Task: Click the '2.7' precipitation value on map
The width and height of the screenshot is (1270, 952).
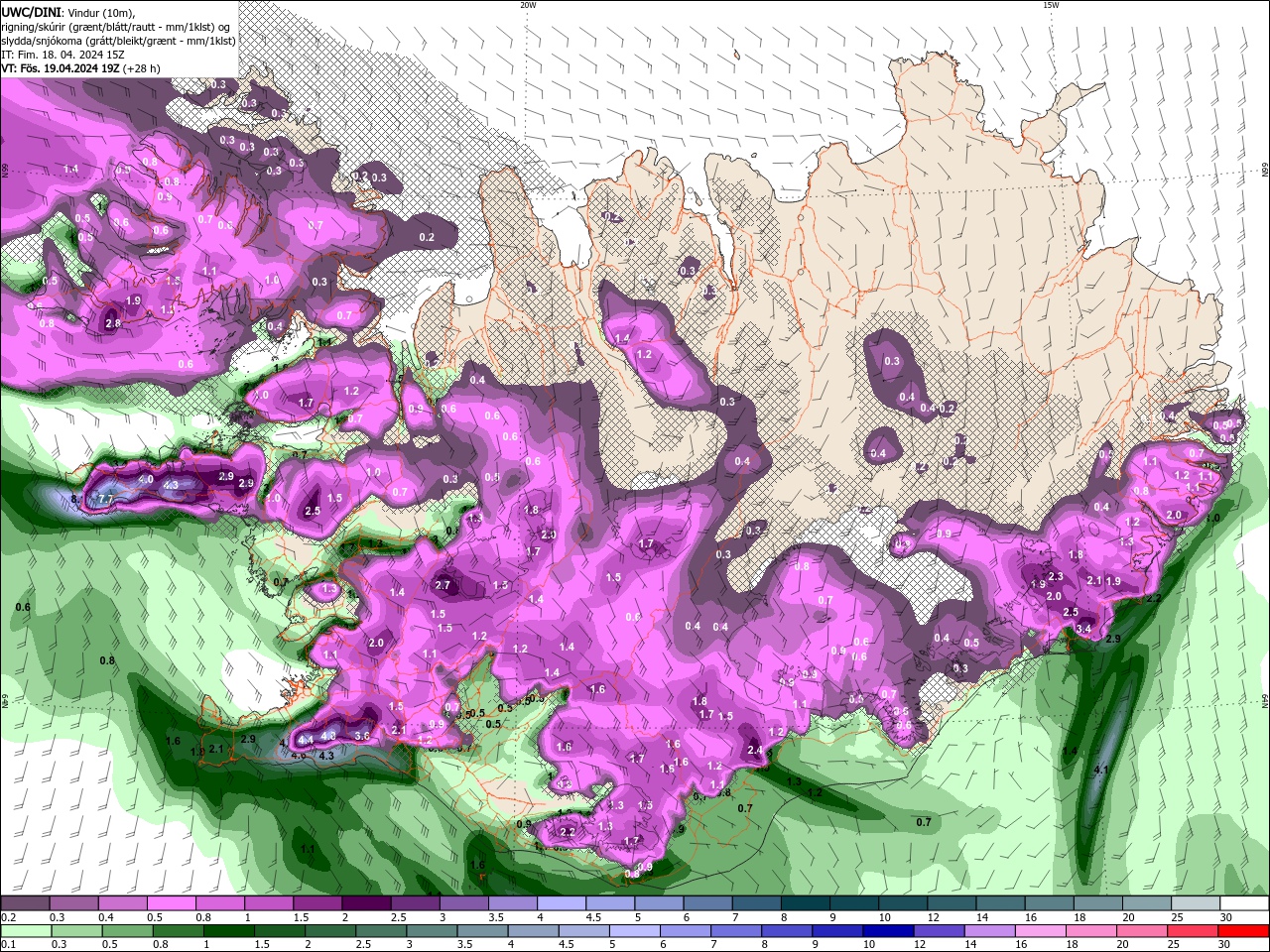Action: [x=444, y=585]
